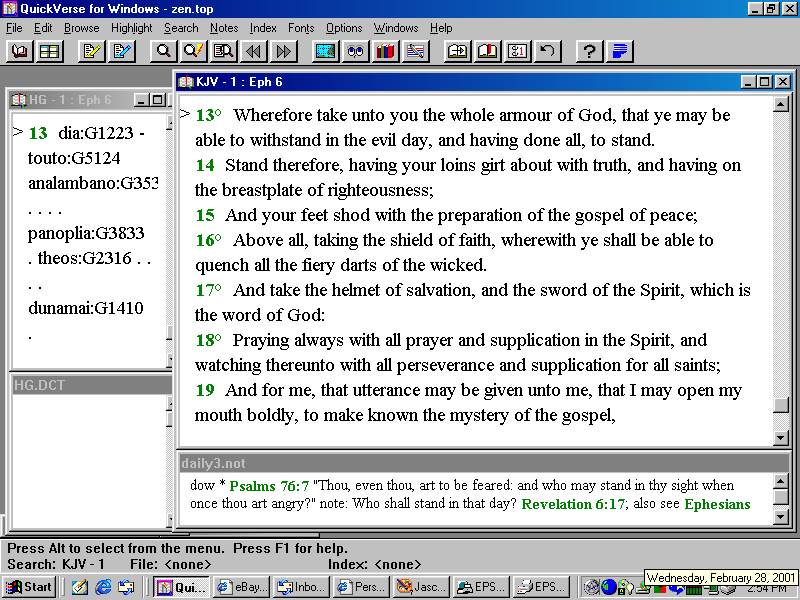This screenshot has height=600, width=800.
Task: Open the Help menu
Action: coord(441,28)
